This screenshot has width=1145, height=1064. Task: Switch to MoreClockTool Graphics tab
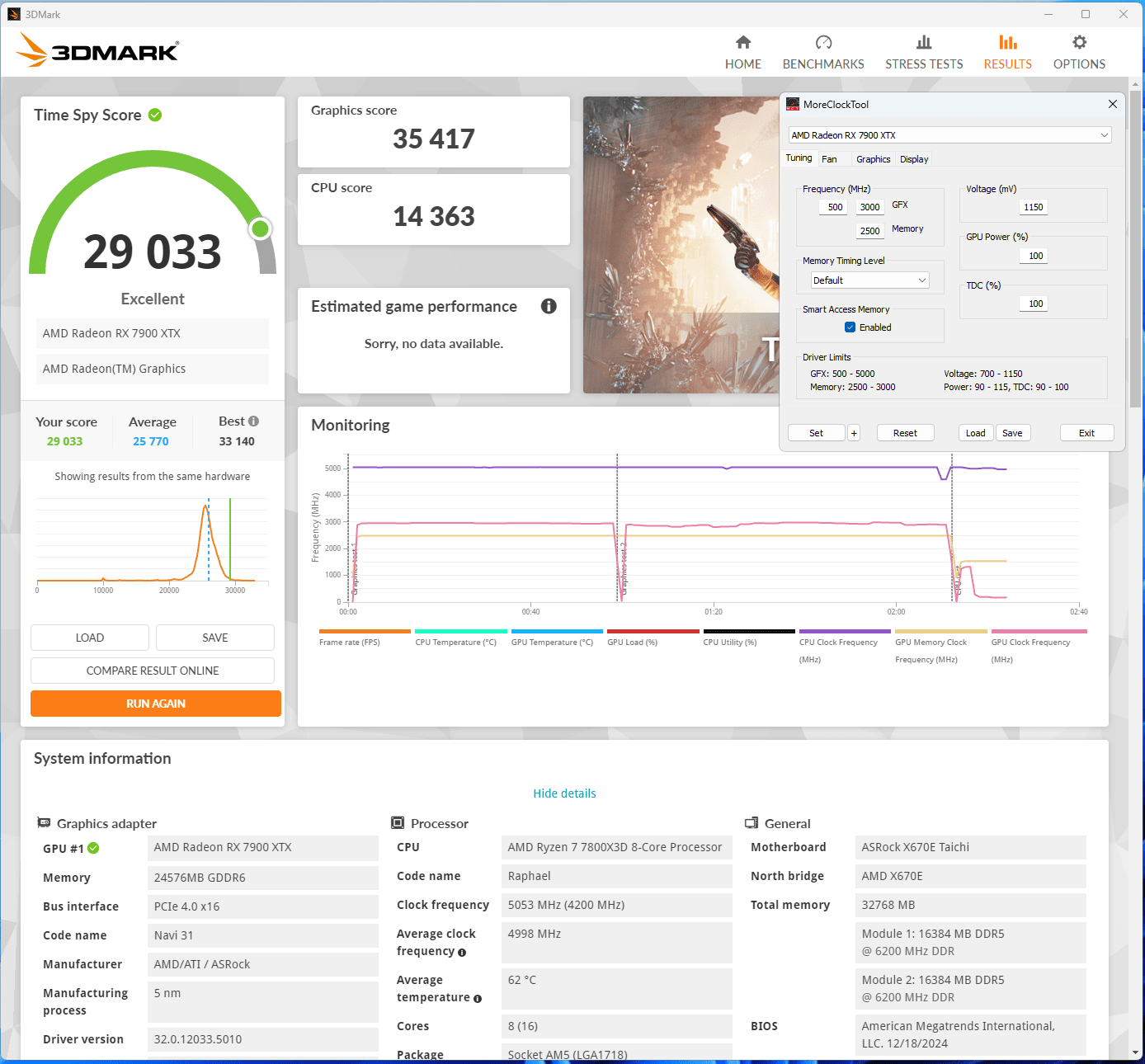[873, 159]
